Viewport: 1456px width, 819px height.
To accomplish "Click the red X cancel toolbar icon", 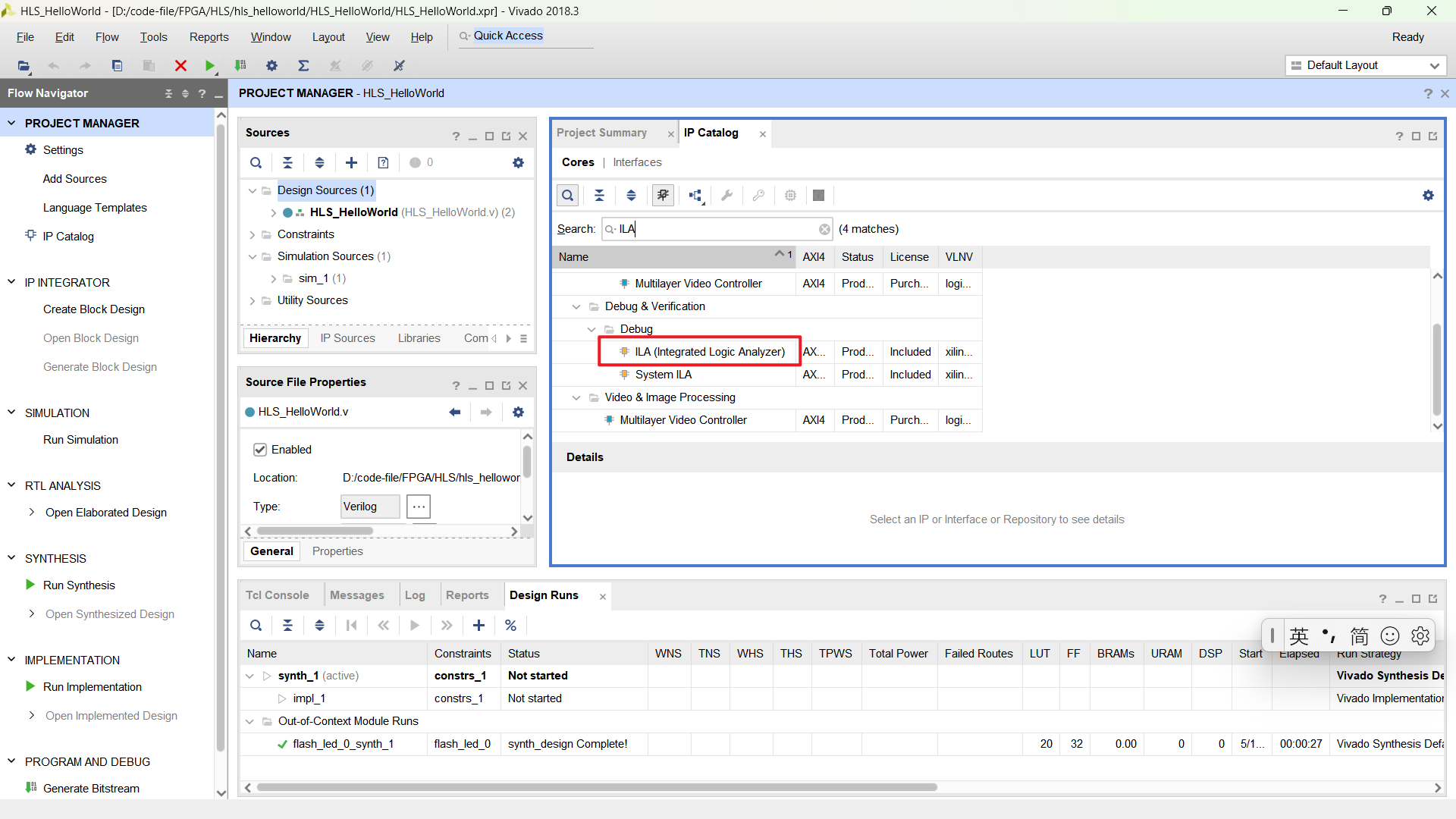I will [180, 66].
